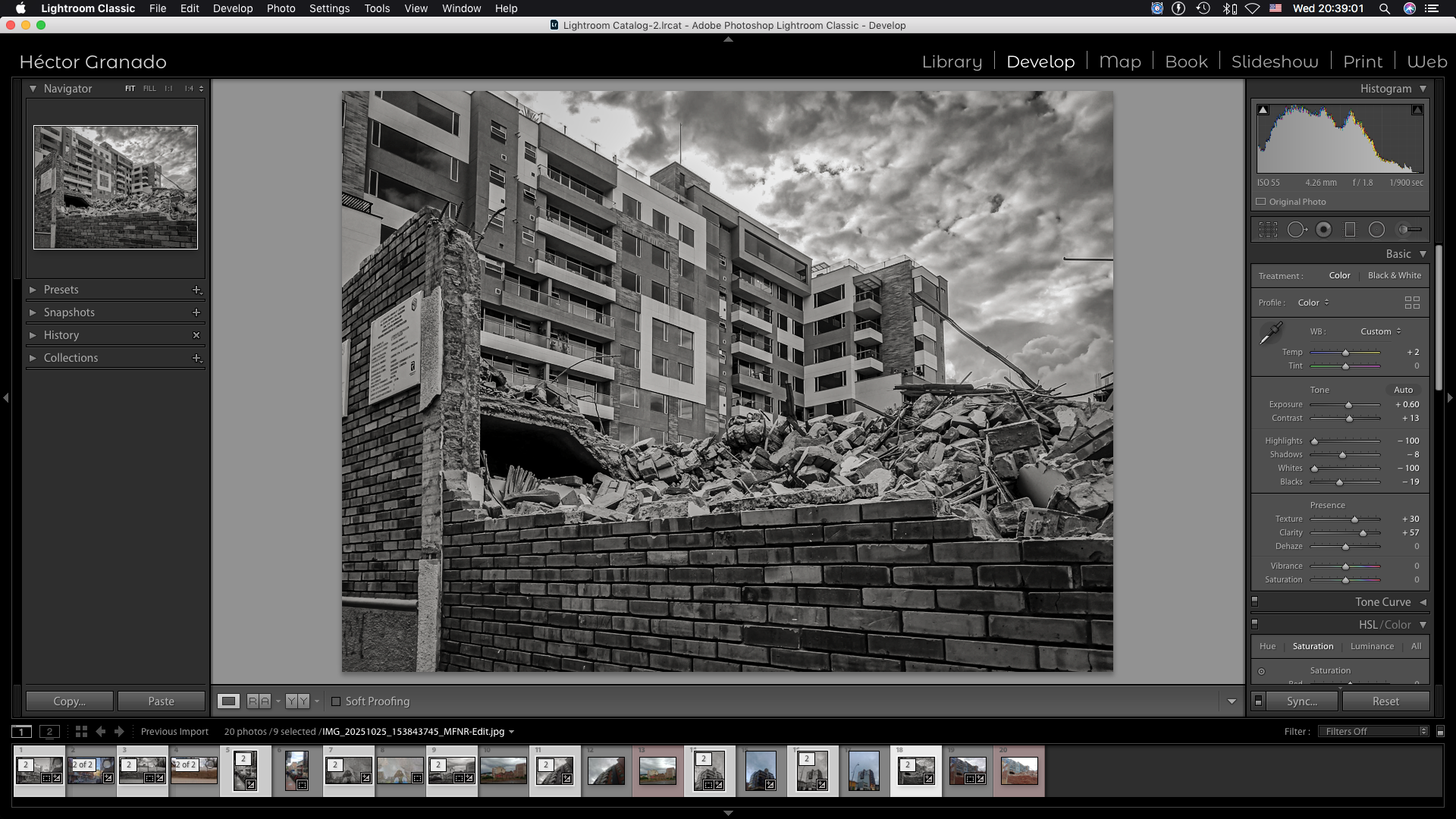Toggle the HSL/Color panel switch

click(x=1254, y=624)
